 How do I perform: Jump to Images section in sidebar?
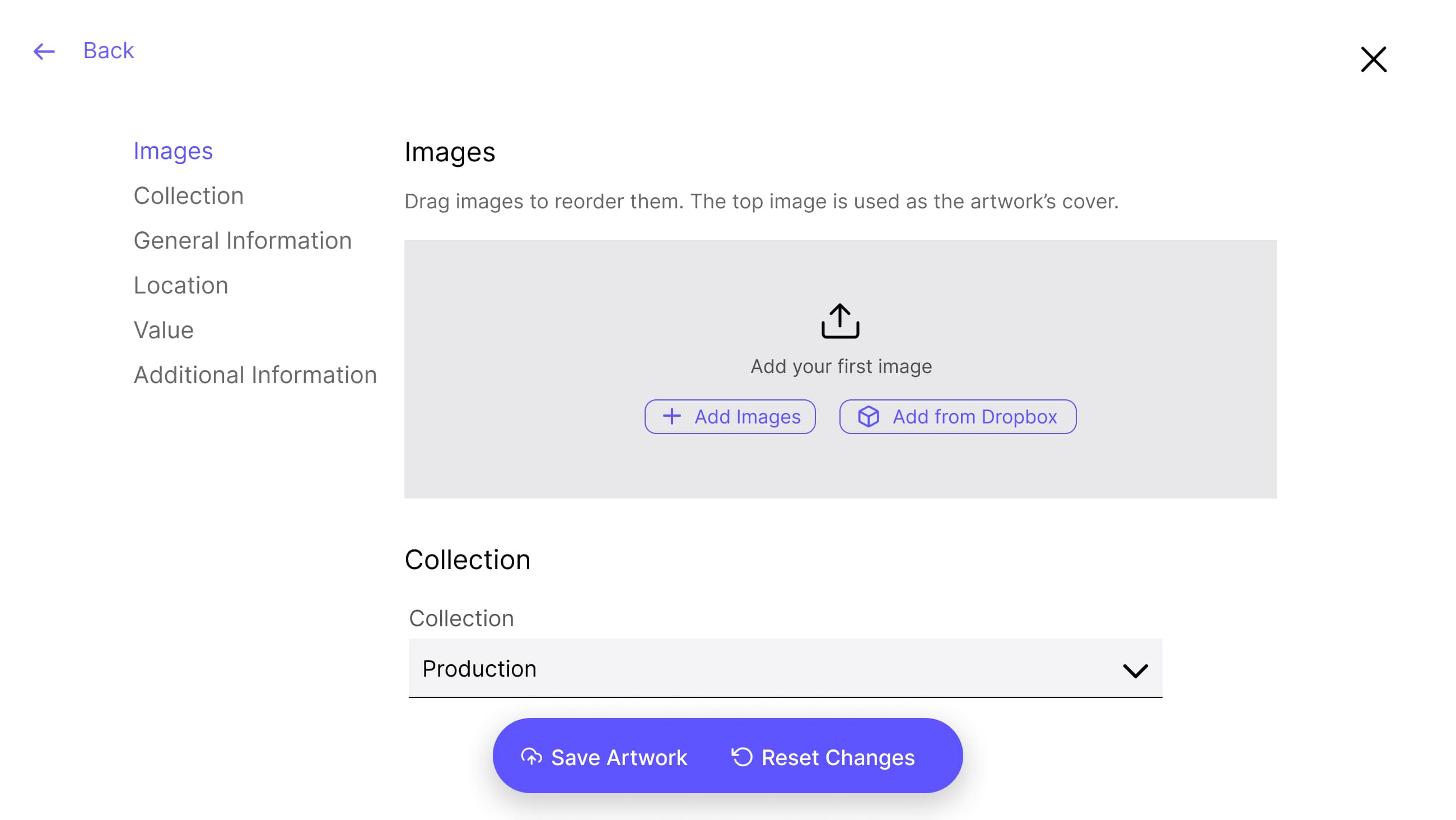coord(173,151)
